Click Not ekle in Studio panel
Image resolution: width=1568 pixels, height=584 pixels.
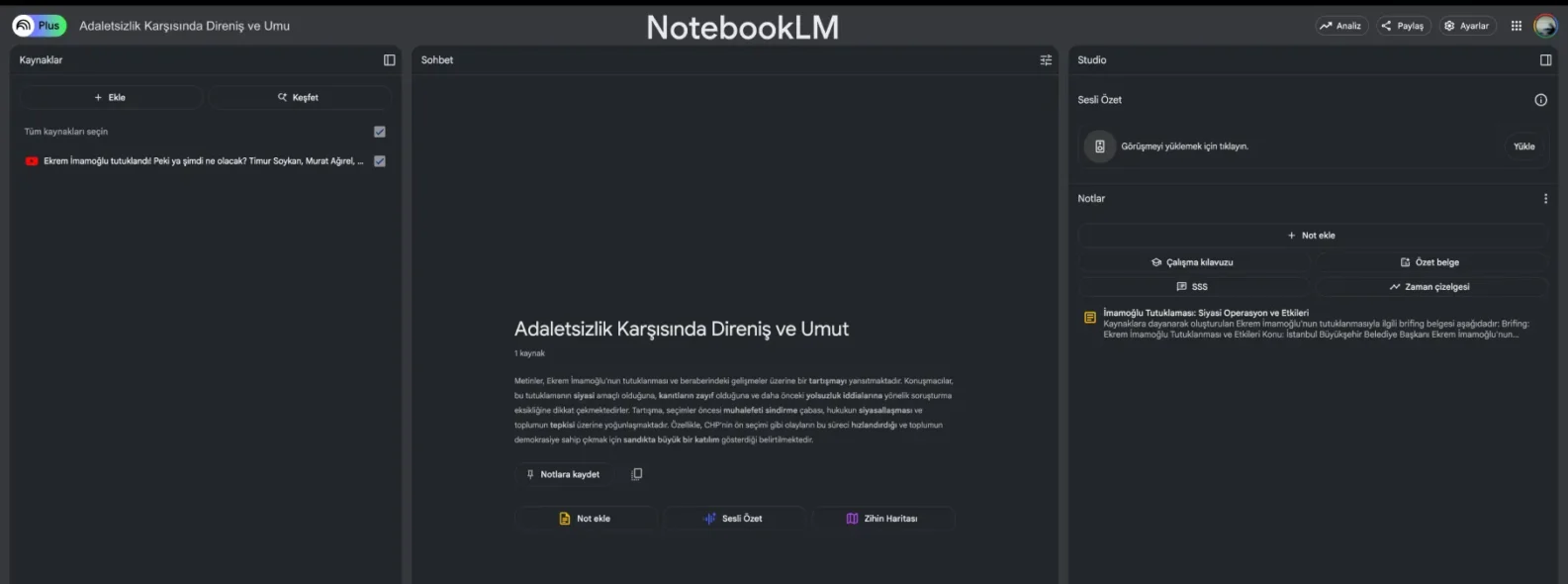pyautogui.click(x=1312, y=236)
